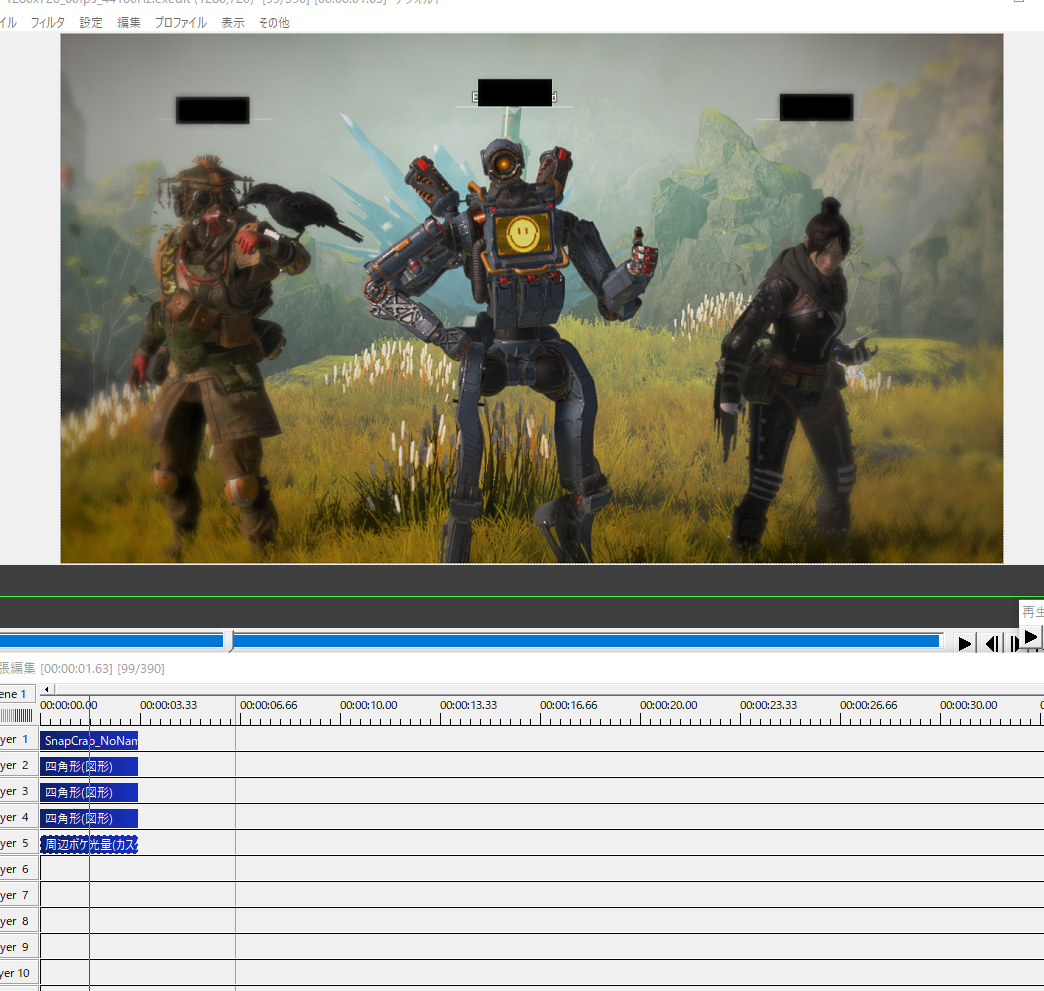Click the 00:00:26.66 ruler timestamp
The width and height of the screenshot is (1044, 991).
868,705
